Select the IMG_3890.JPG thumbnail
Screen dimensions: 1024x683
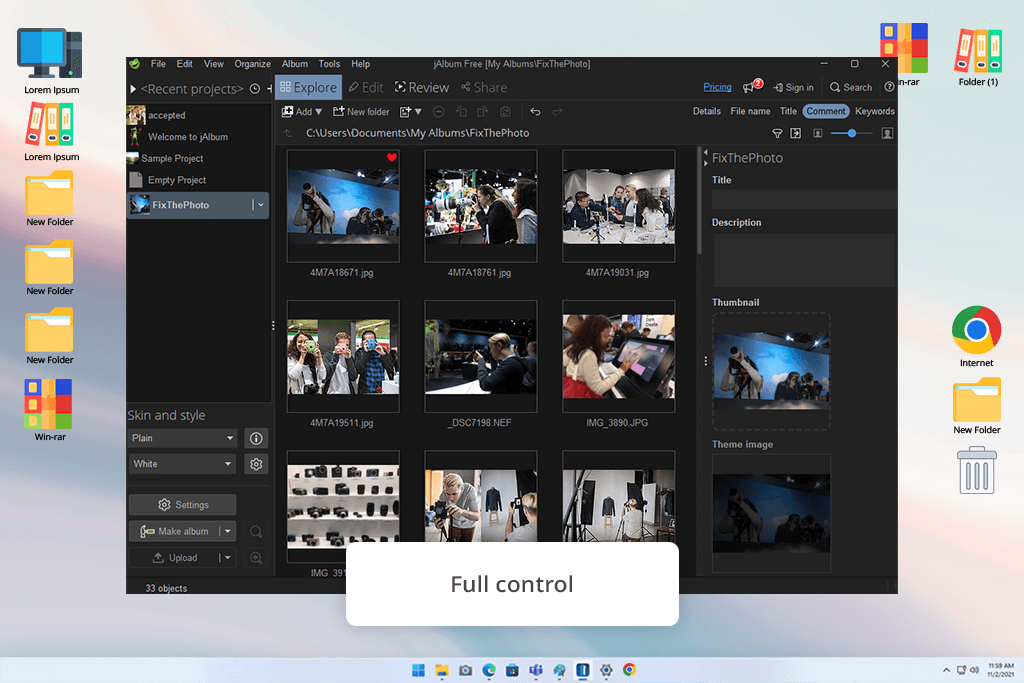pyautogui.click(x=618, y=357)
